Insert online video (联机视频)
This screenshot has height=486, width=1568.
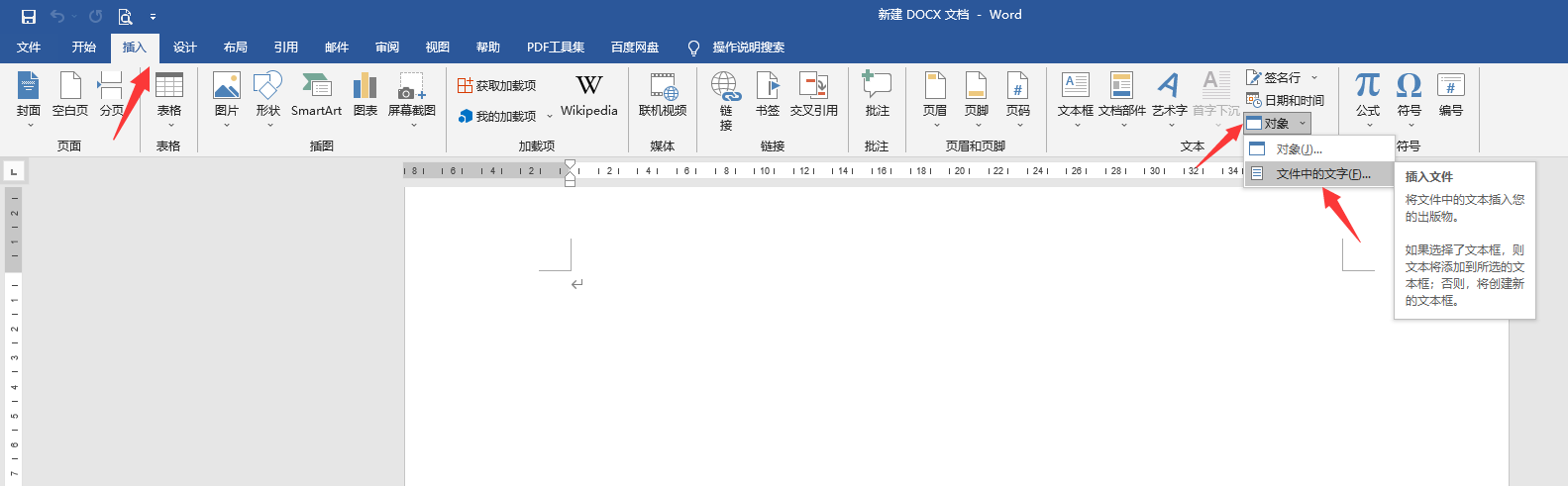tap(663, 95)
